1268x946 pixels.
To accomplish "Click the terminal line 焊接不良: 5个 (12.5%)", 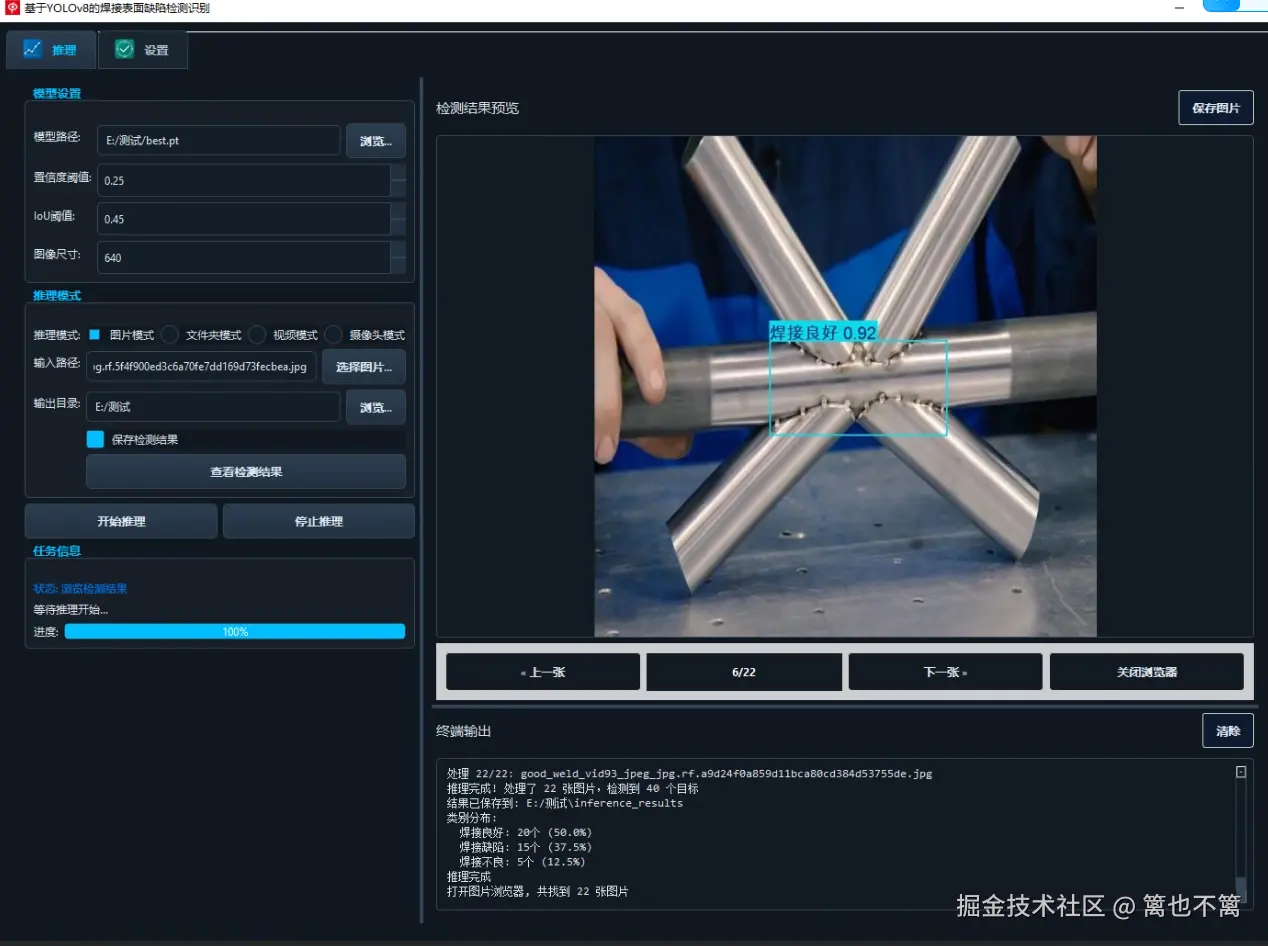I will pyautogui.click(x=522, y=861).
